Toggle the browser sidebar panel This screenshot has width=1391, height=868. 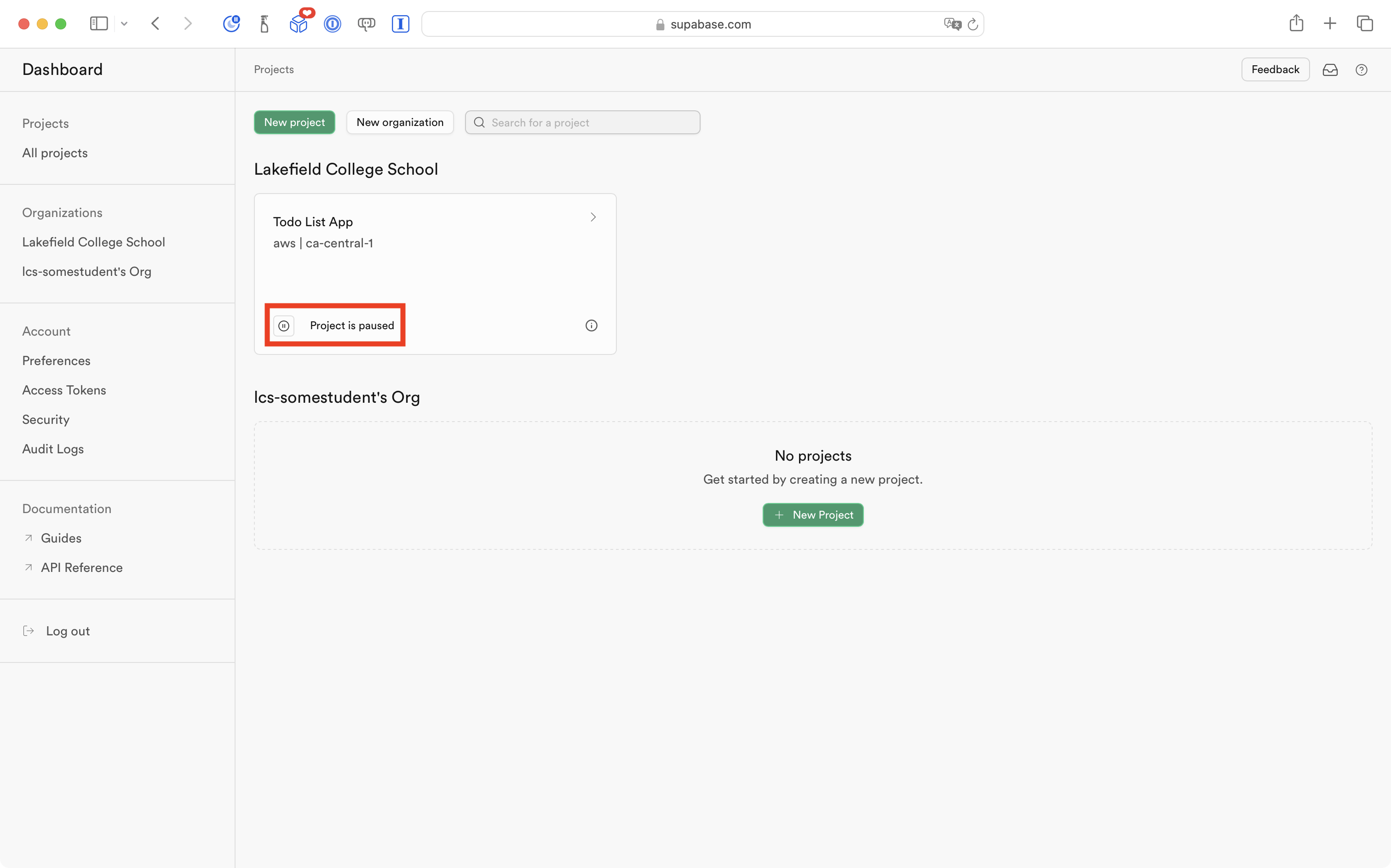(x=99, y=23)
